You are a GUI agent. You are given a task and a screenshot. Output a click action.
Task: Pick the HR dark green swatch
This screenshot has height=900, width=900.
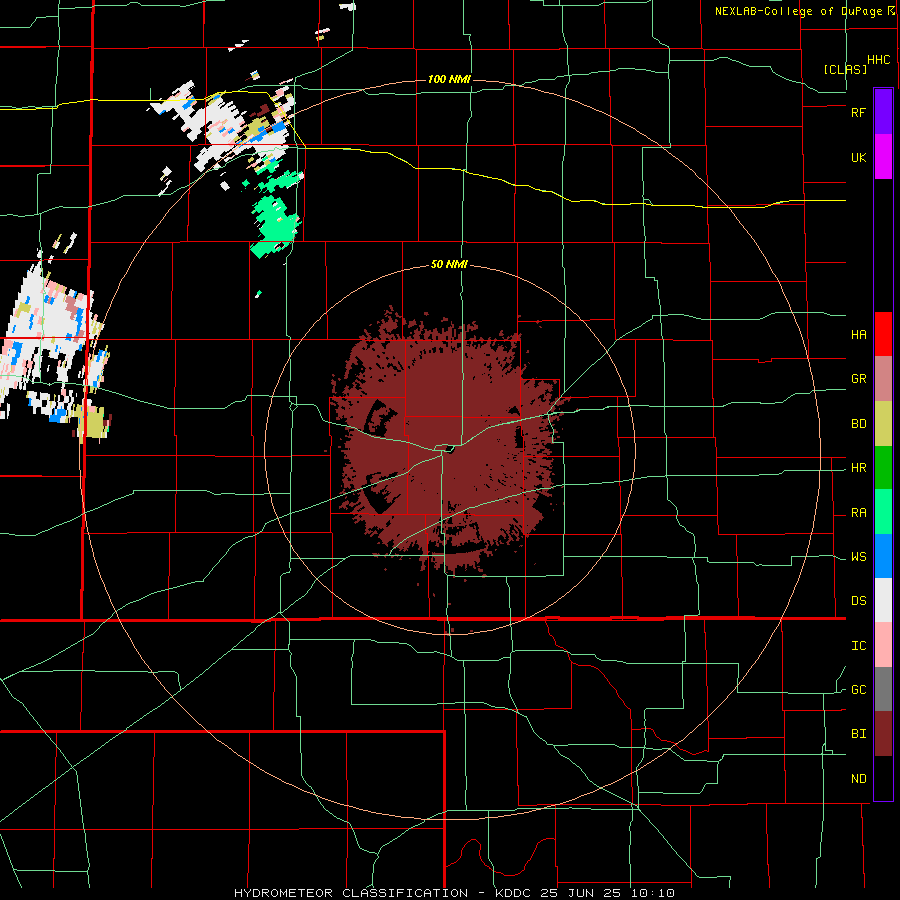pyautogui.click(x=883, y=468)
